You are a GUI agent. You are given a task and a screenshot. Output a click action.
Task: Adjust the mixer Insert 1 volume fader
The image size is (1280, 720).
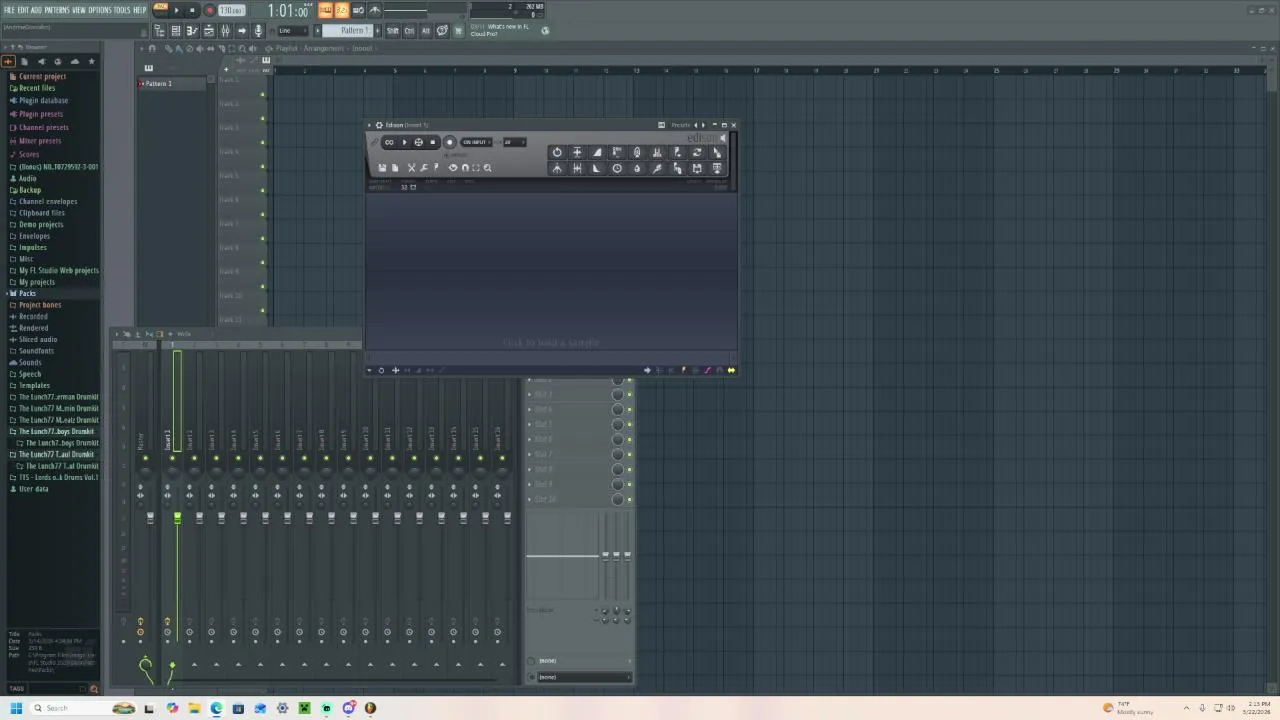177,518
